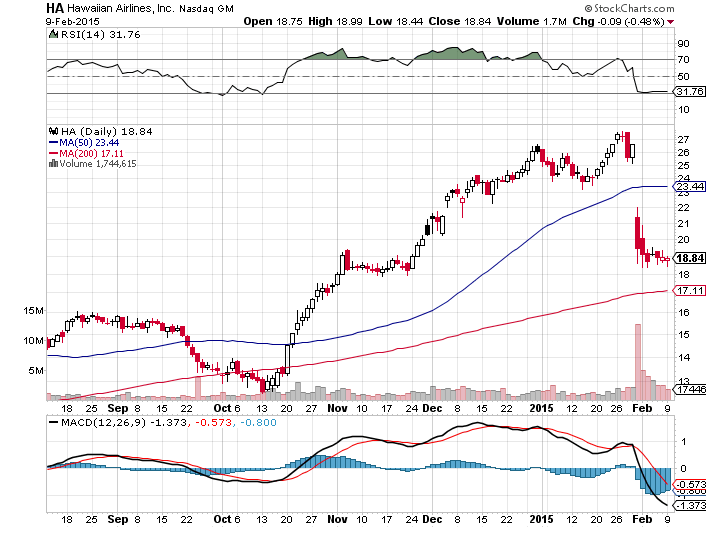Click the Close 18.84 value in header
Screen dimensions: 723x533
460,21
